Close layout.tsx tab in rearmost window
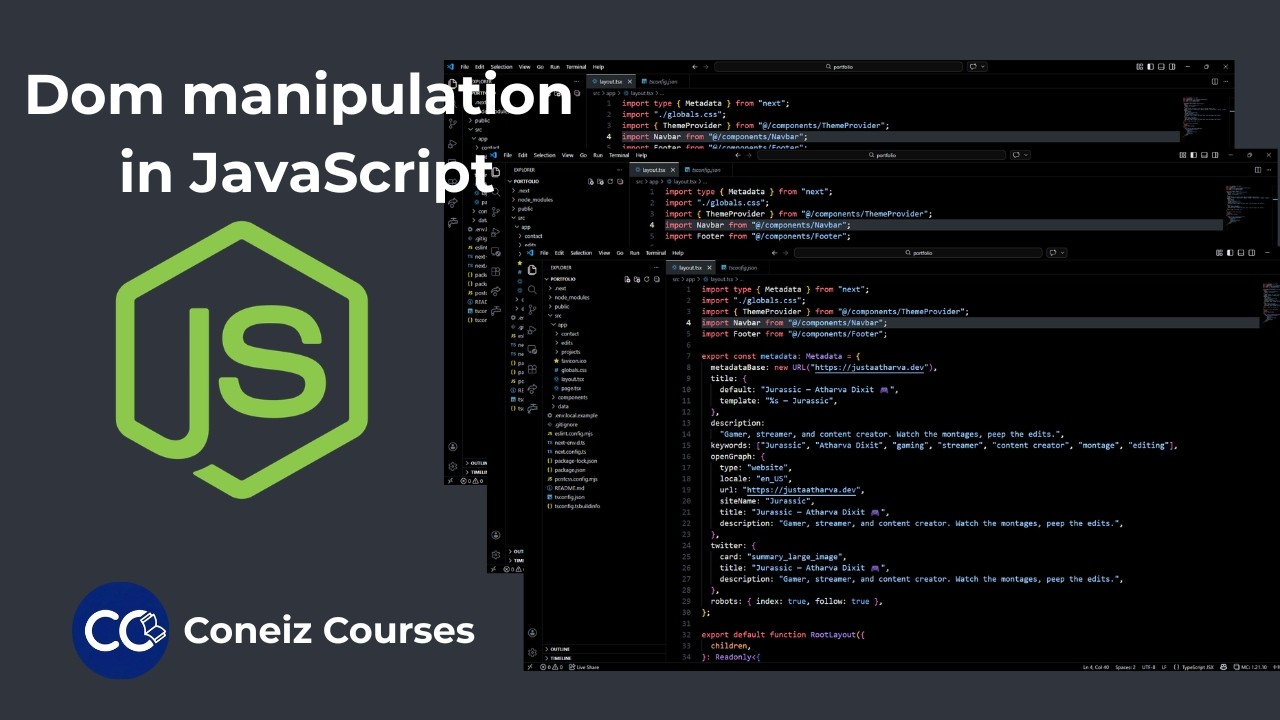The image size is (1280, 720). click(630, 82)
